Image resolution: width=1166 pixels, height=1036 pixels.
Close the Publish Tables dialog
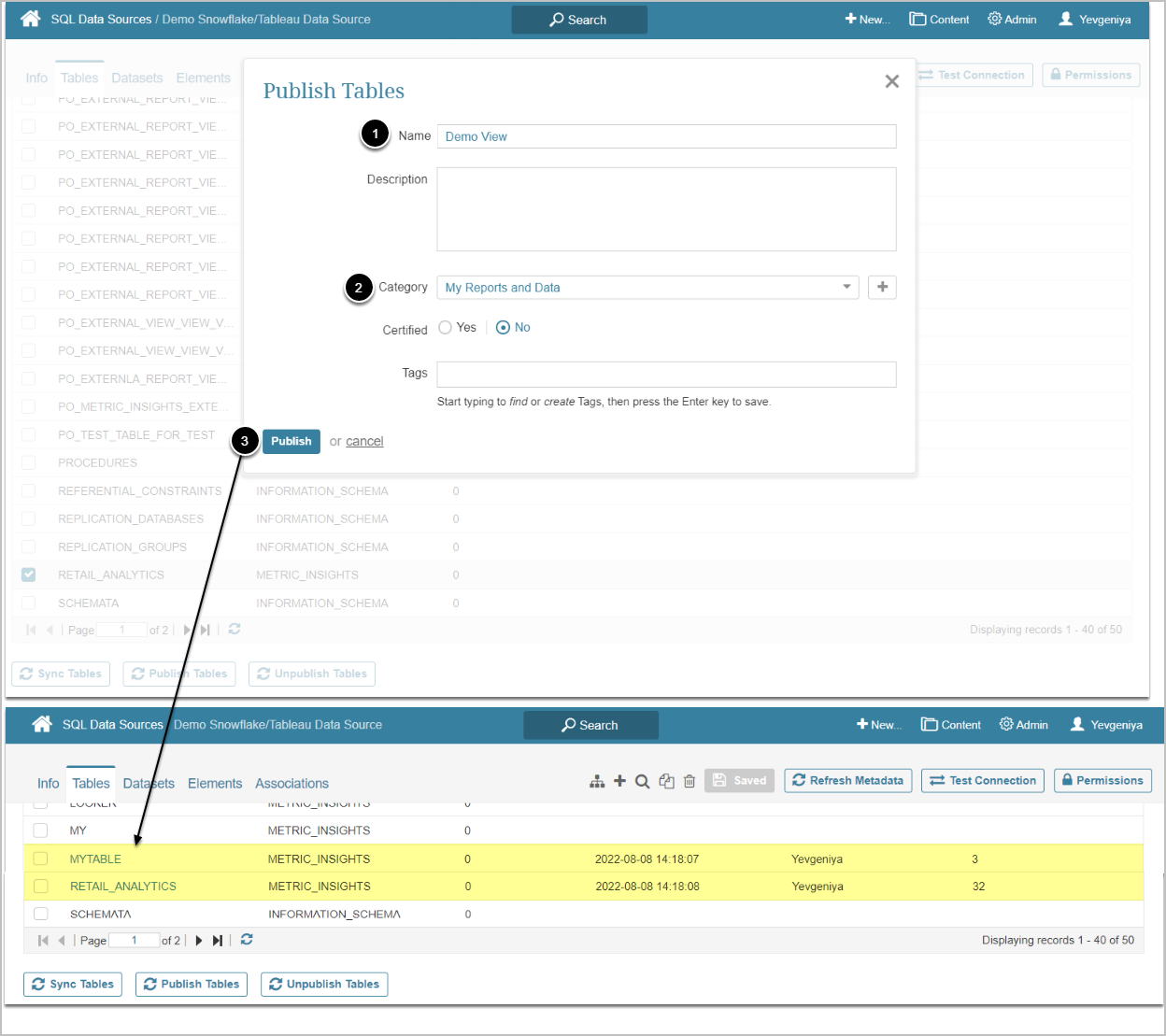(892, 81)
